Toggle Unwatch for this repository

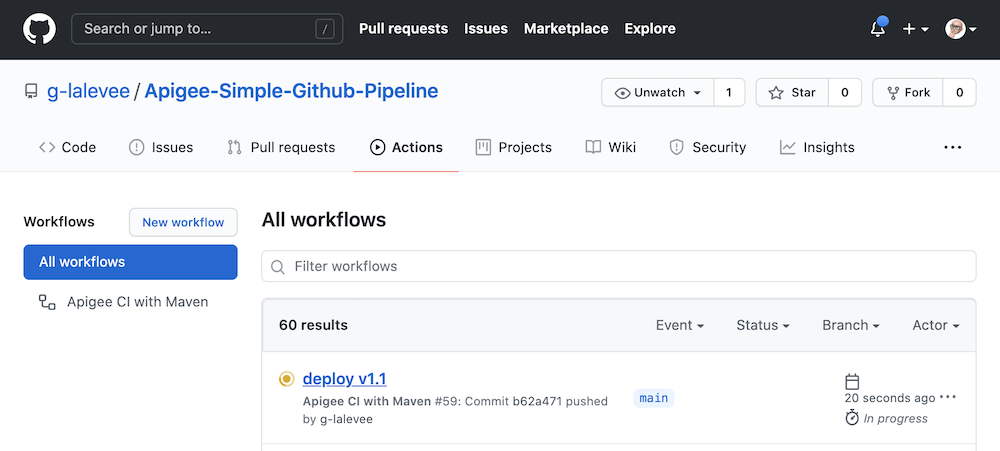pos(658,92)
